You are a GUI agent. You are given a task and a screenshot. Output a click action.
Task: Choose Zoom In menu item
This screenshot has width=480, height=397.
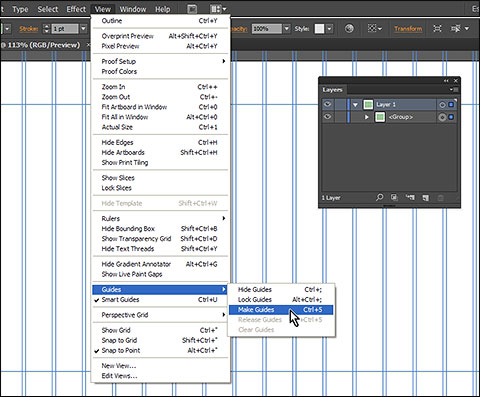[x=159, y=87]
